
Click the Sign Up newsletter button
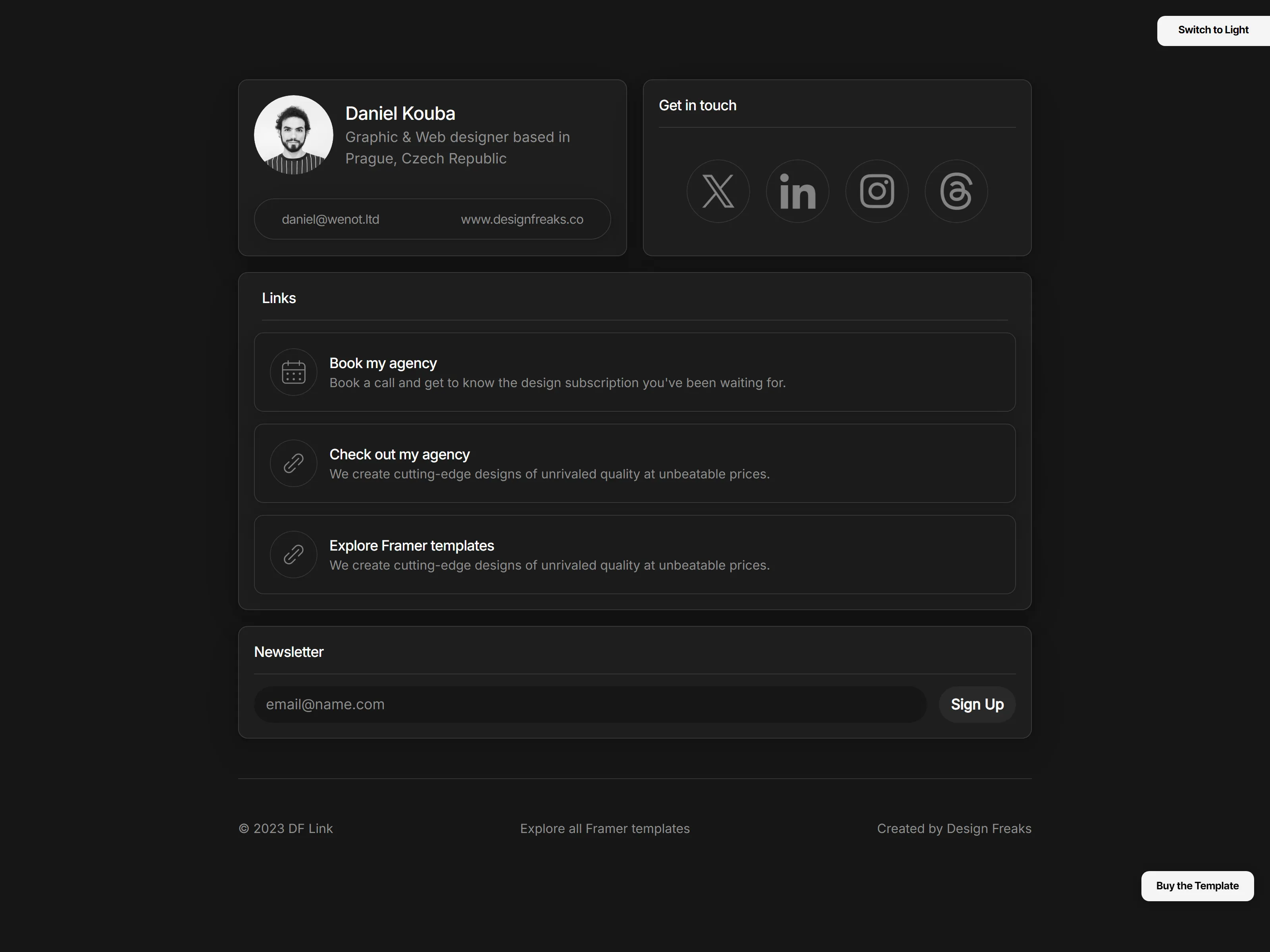(x=977, y=704)
